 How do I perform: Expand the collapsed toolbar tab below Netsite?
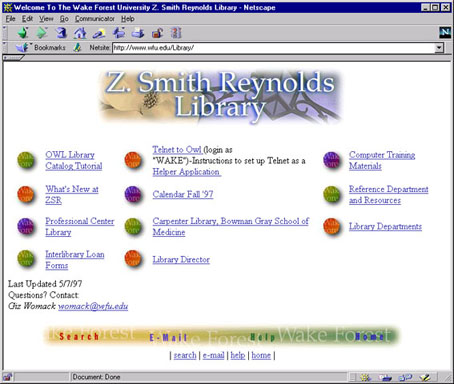coord(13,58)
